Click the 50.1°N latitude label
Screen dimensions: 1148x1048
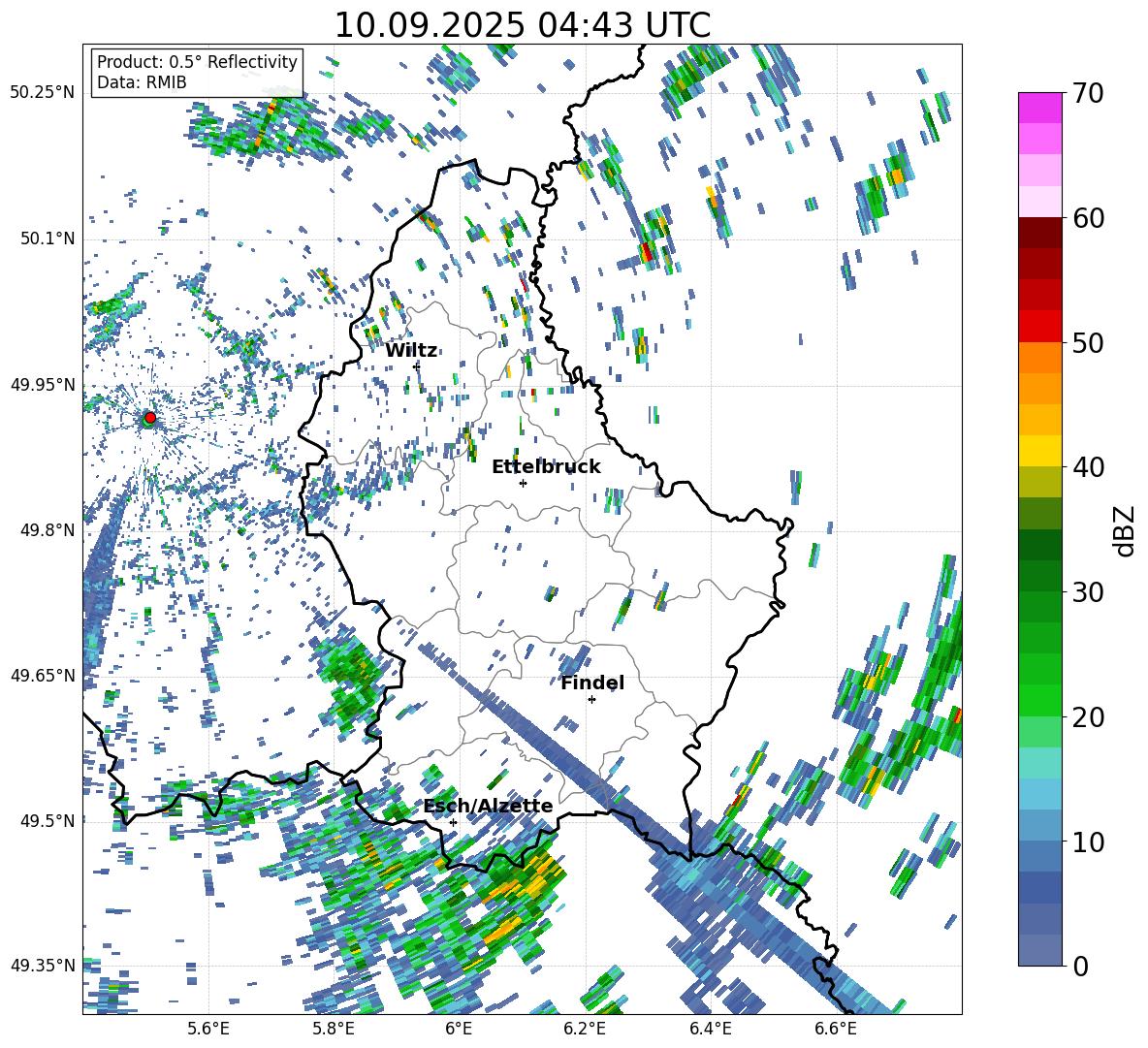[x=48, y=238]
